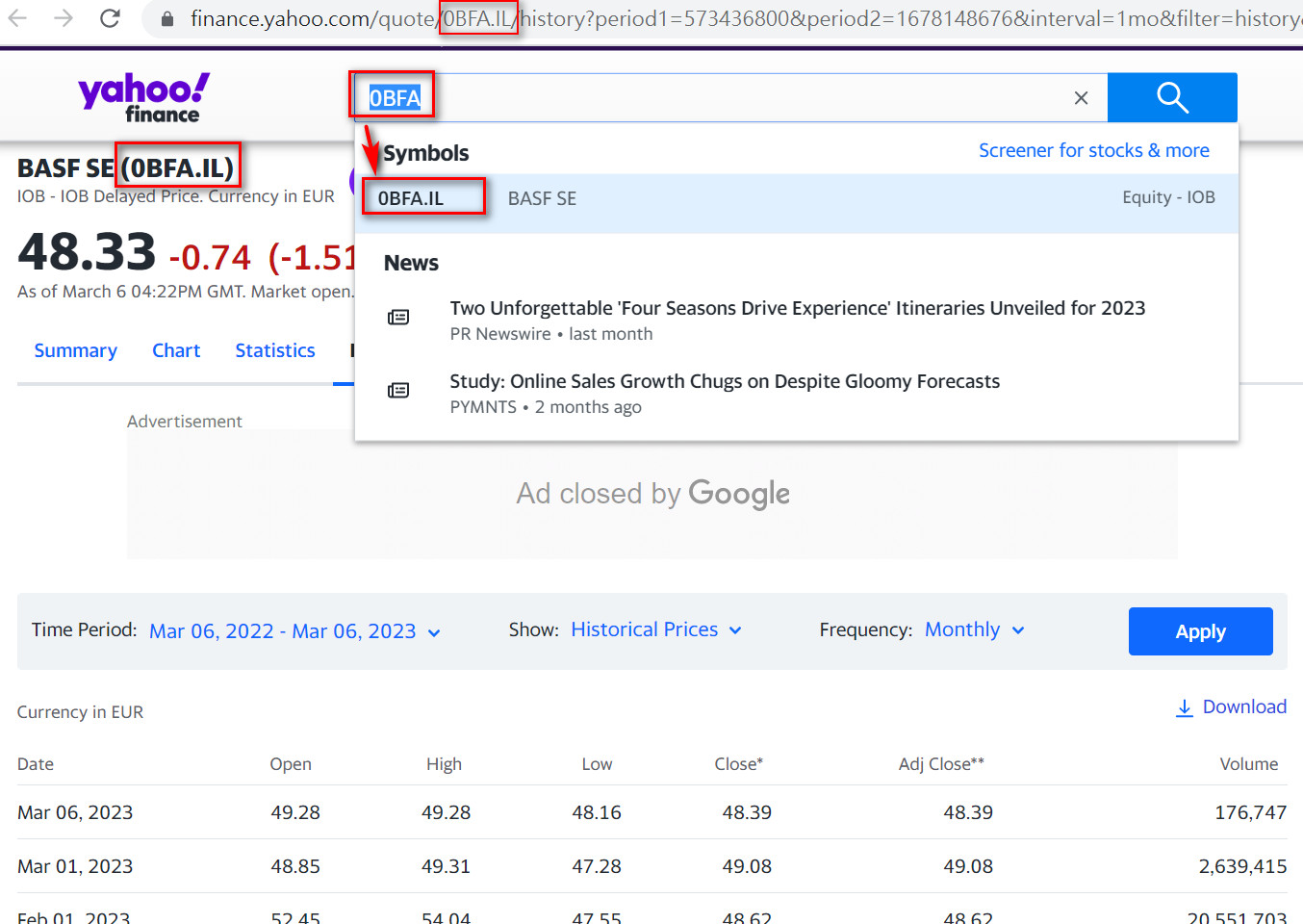Click the Mar 01, 2023 date cell
This screenshot has height=924, width=1303.
[75, 866]
